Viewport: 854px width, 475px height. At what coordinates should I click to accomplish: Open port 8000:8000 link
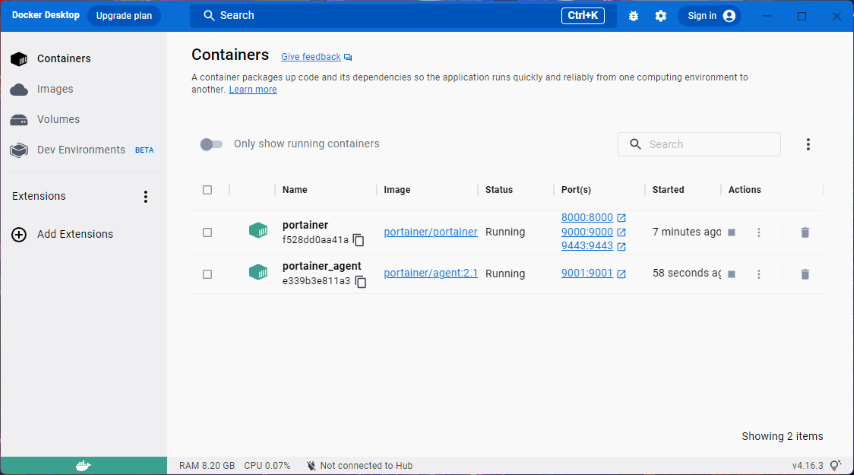click(x=587, y=217)
